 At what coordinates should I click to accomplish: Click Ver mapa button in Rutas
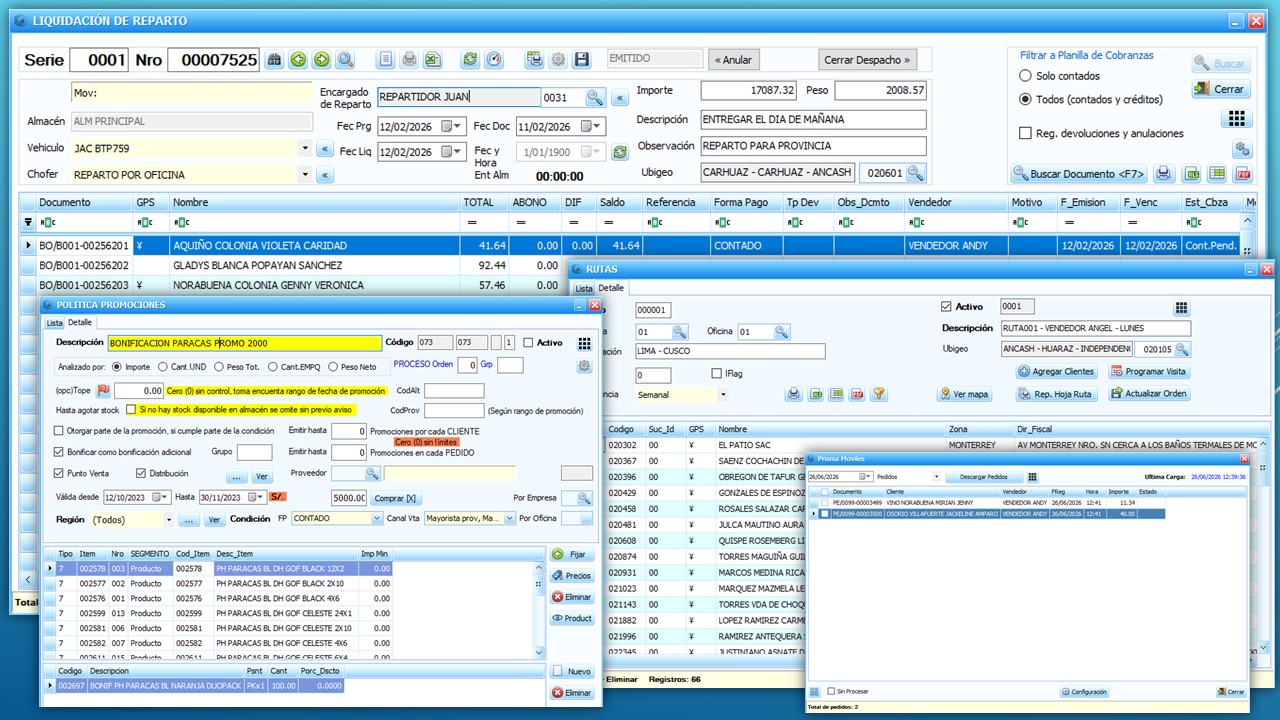(x=964, y=394)
